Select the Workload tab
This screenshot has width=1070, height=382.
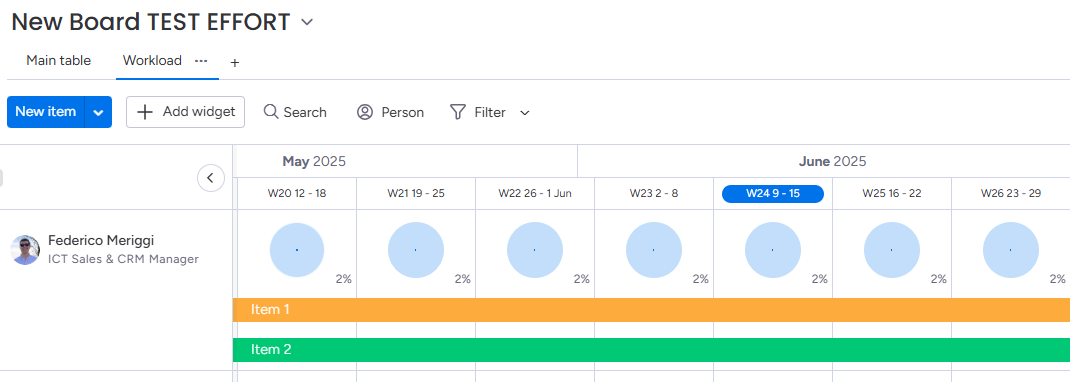152,61
